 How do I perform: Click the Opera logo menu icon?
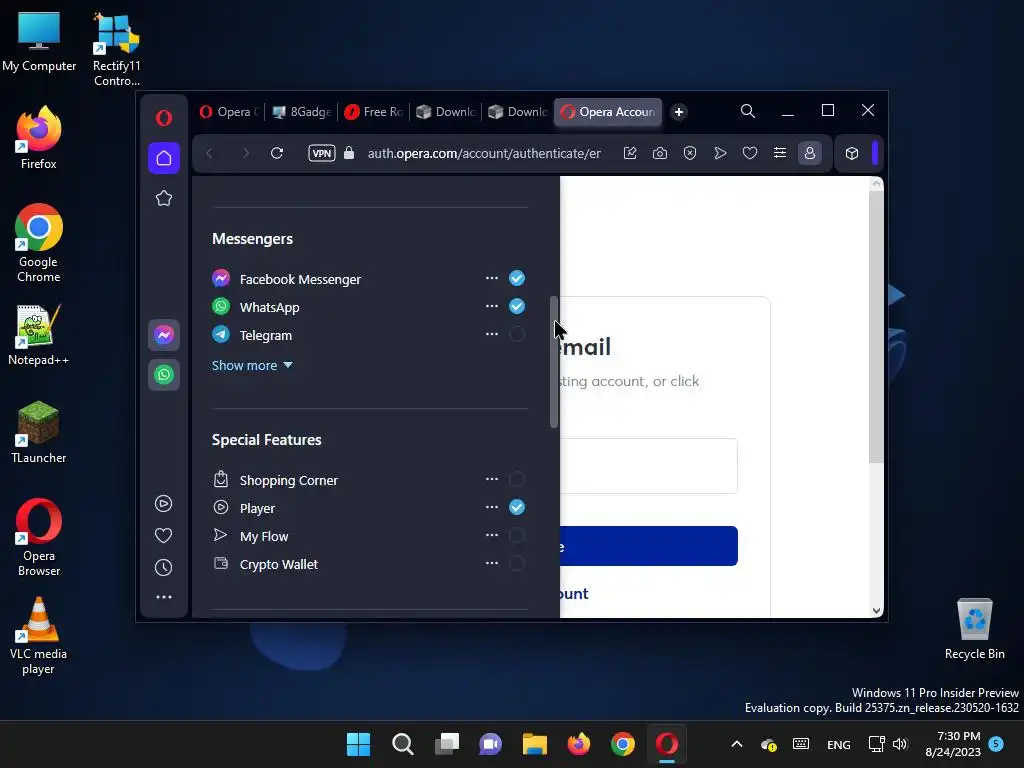point(164,118)
